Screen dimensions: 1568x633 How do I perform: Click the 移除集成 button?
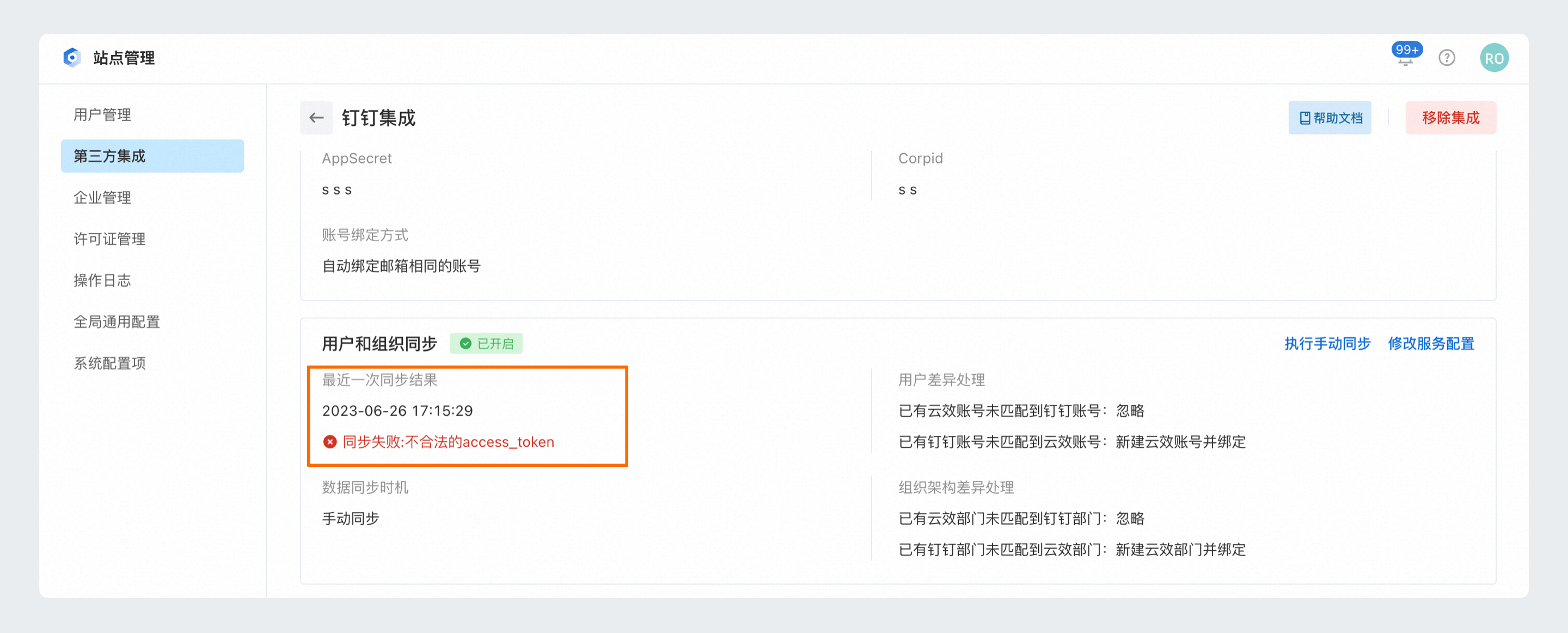click(1450, 118)
